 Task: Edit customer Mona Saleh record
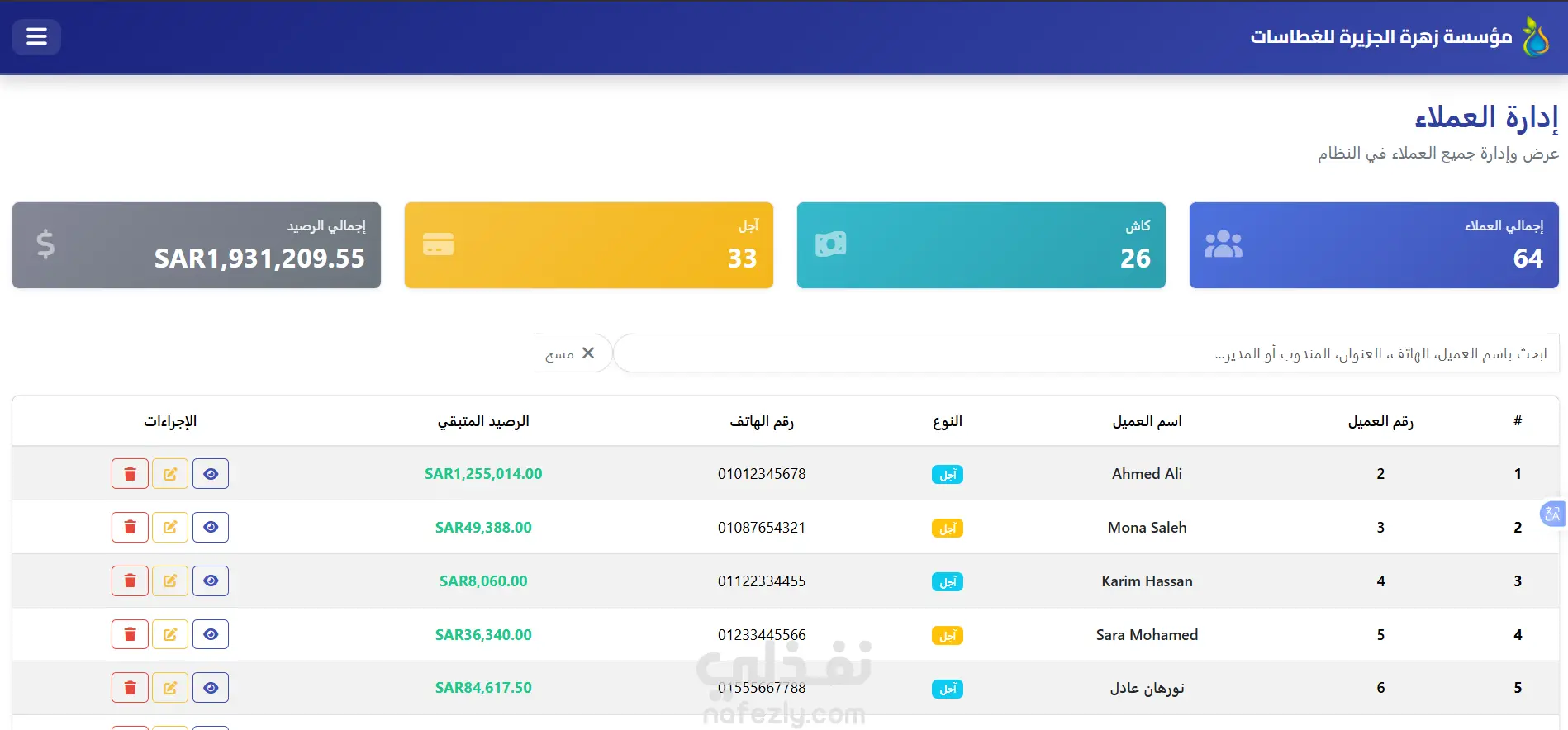170,527
